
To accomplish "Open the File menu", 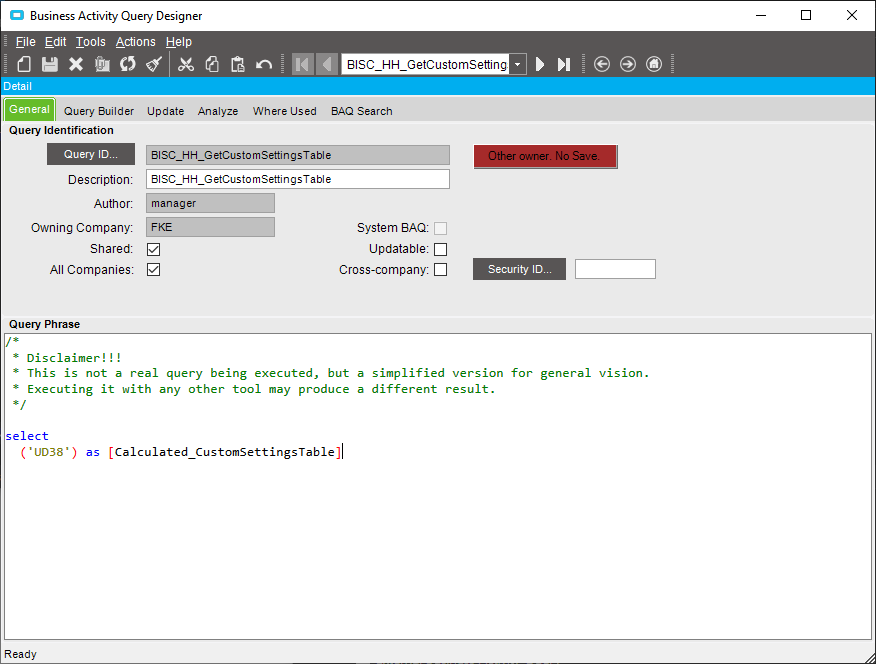I will (x=25, y=42).
